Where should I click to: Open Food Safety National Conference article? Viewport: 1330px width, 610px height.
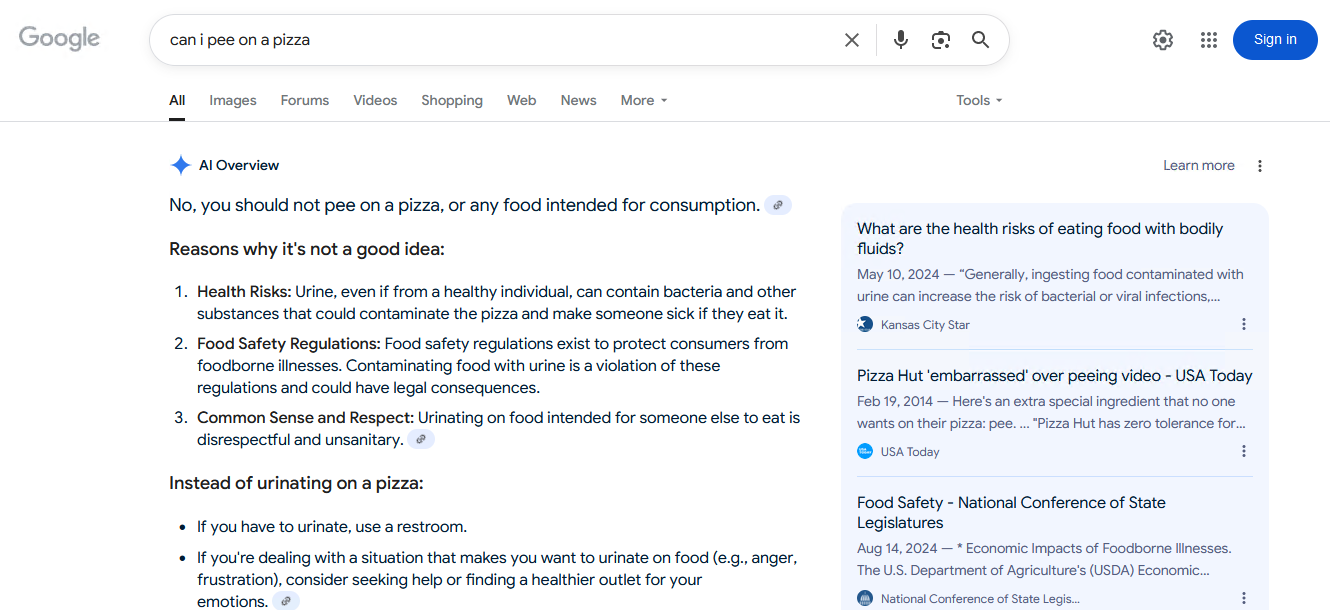1011,512
